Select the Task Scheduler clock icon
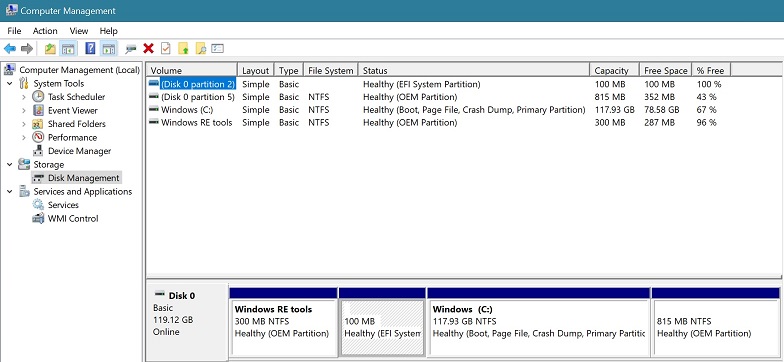Image resolution: width=784 pixels, height=362 pixels. pos(38,96)
